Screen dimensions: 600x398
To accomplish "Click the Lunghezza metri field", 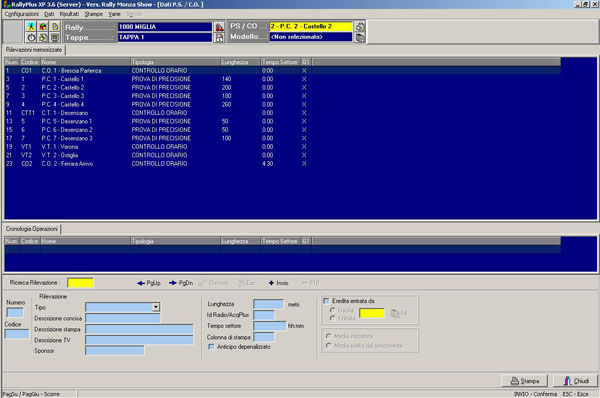I will point(268,304).
